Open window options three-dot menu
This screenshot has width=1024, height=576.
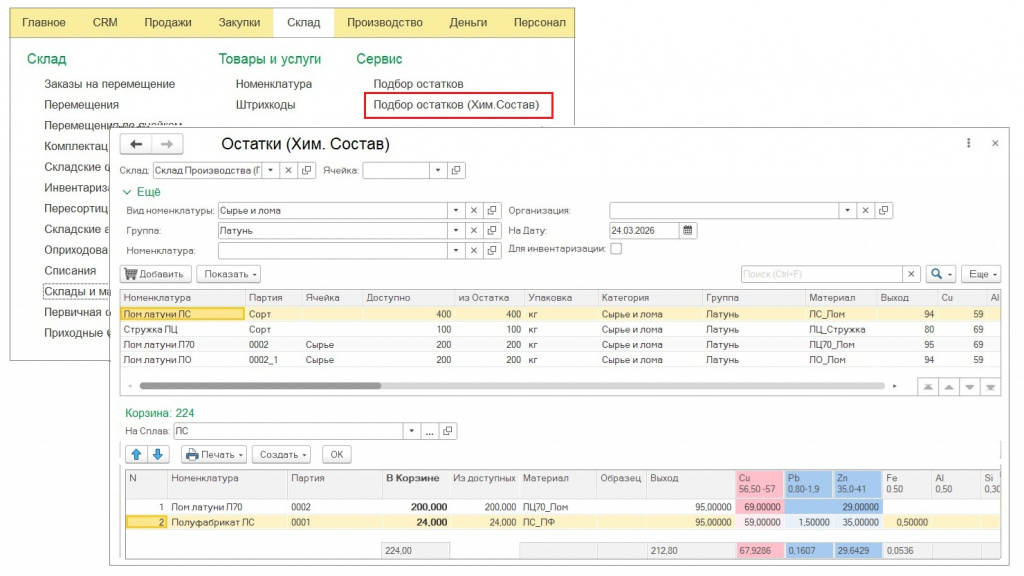pyautogui.click(x=969, y=144)
